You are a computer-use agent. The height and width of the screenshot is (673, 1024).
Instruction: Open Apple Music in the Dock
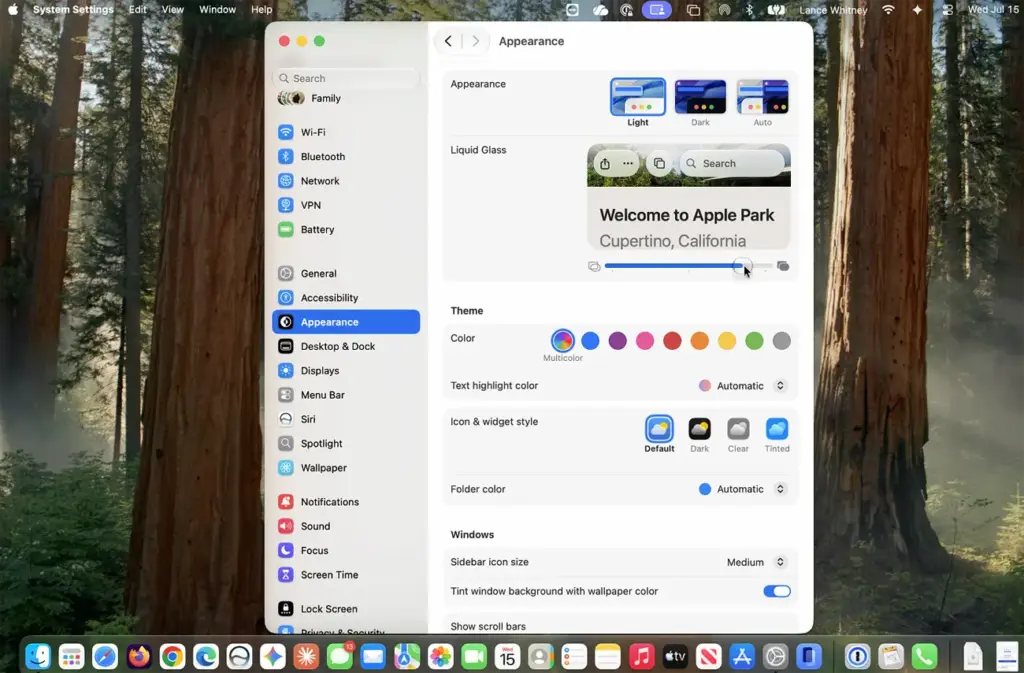(641, 656)
